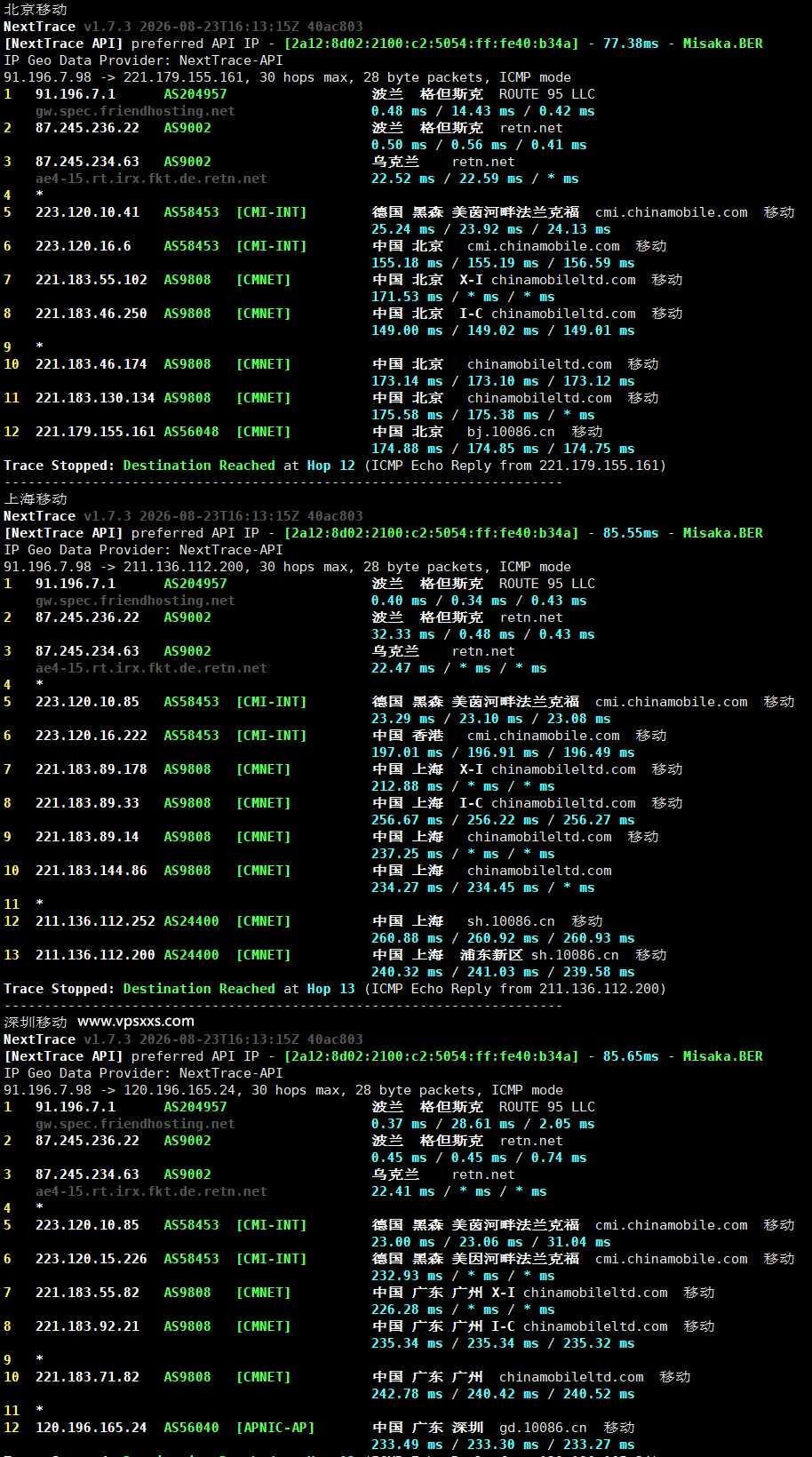812x1457 pixels.
Task: Select the AS56048 ASN label
Action: coord(191,431)
